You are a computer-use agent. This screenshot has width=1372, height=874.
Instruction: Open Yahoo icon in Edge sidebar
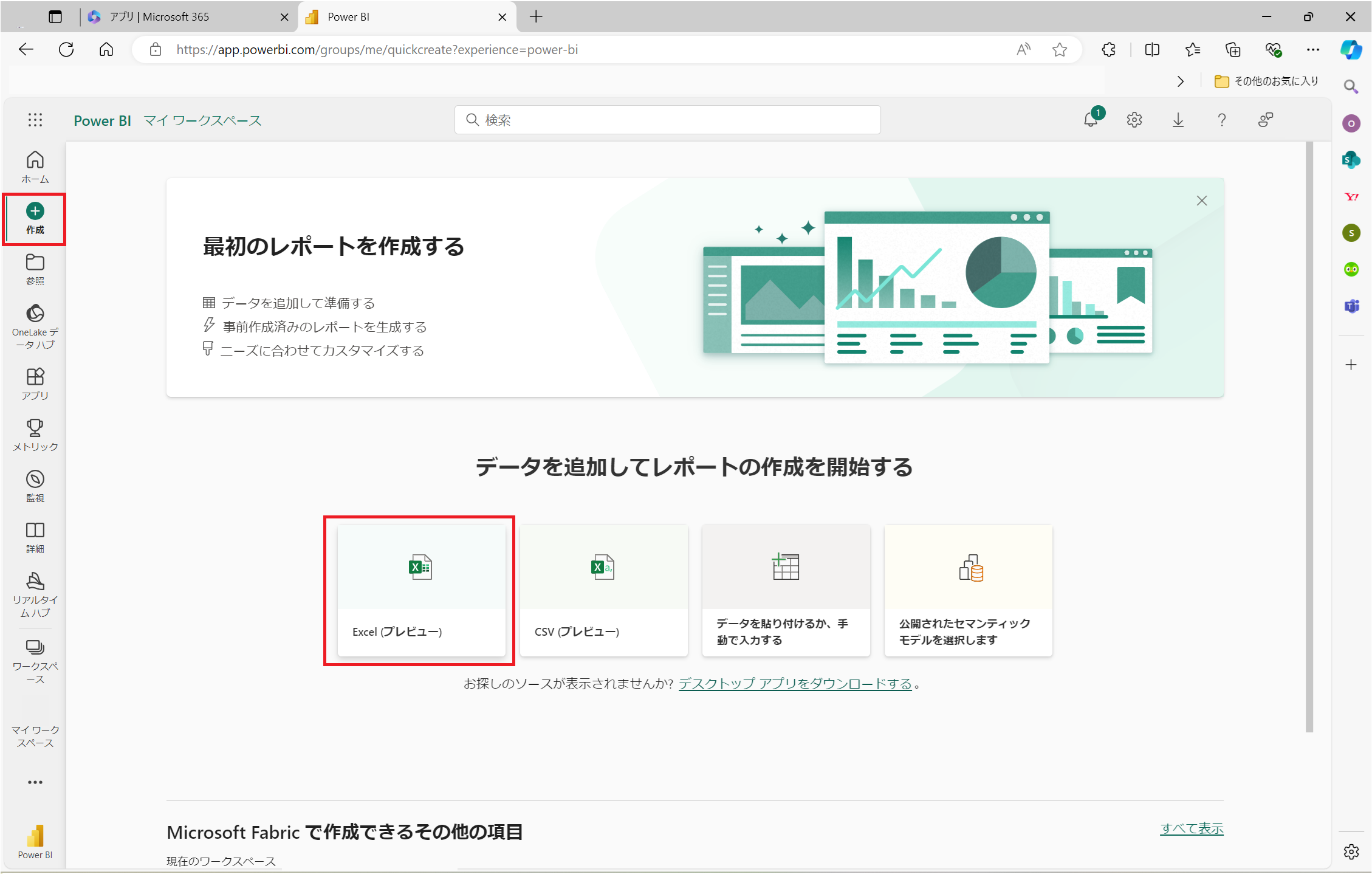pyautogui.click(x=1351, y=196)
